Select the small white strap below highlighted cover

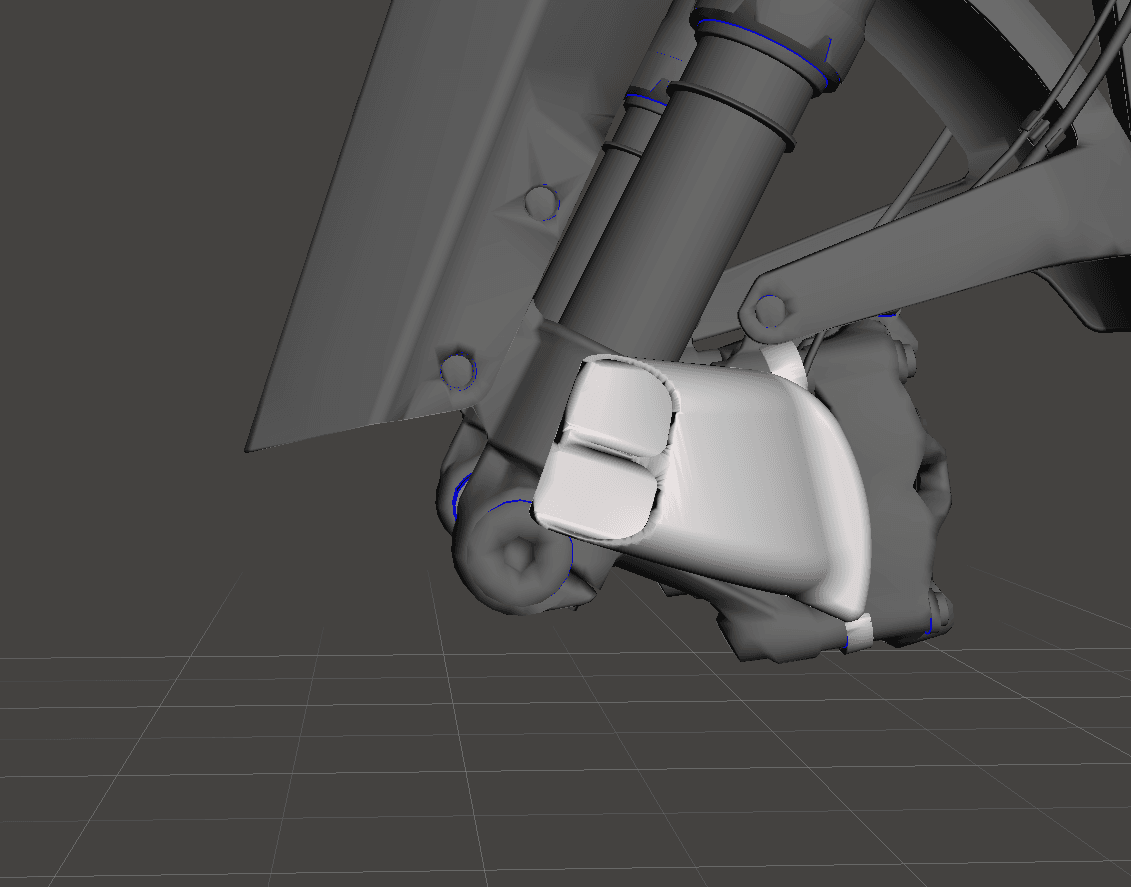coord(858,635)
